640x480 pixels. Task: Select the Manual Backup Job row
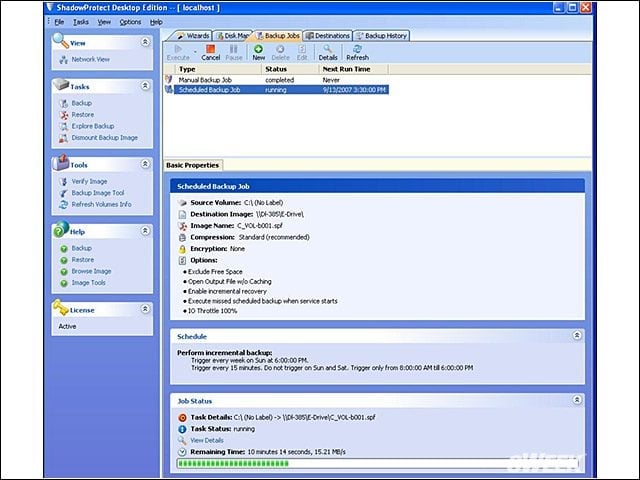(x=276, y=80)
